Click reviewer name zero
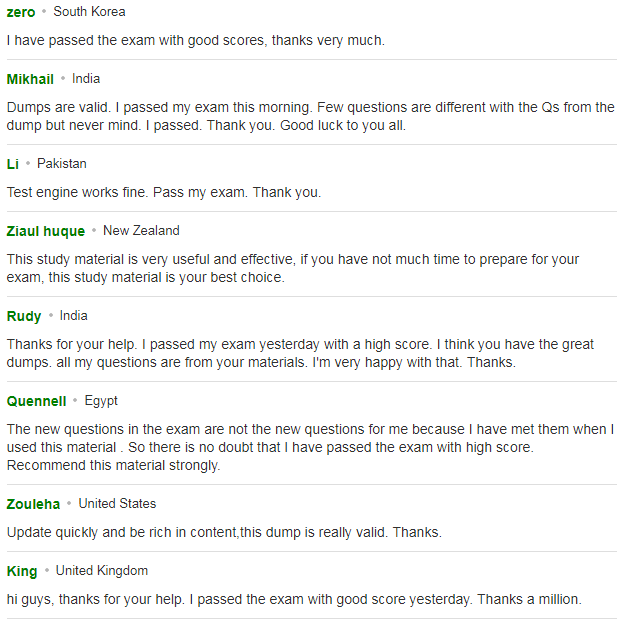The image size is (623, 624). [21, 12]
